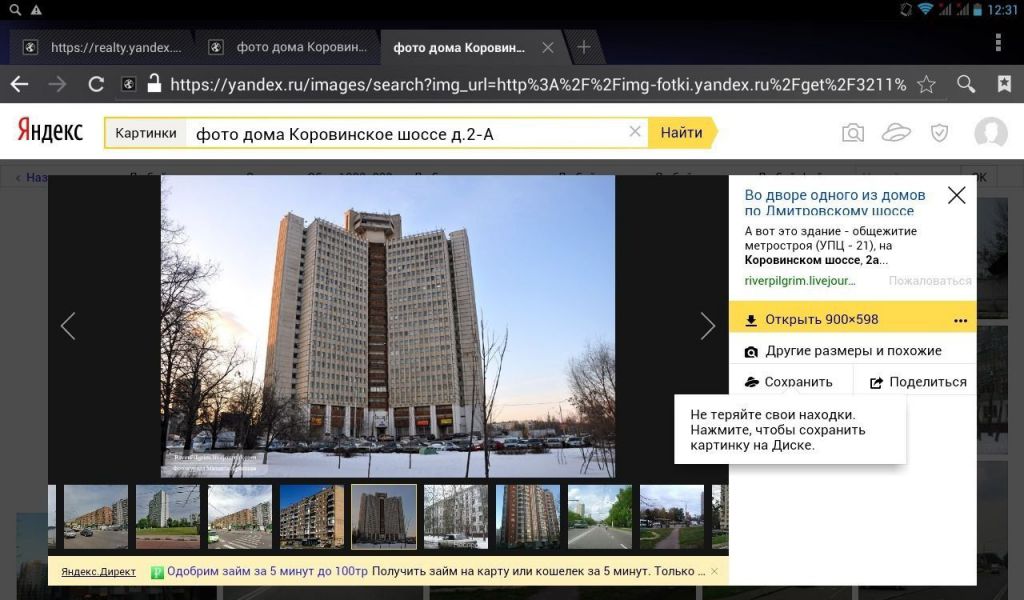The width and height of the screenshot is (1024, 600).
Task: Search by image using the camera icon
Action: click(x=852, y=133)
